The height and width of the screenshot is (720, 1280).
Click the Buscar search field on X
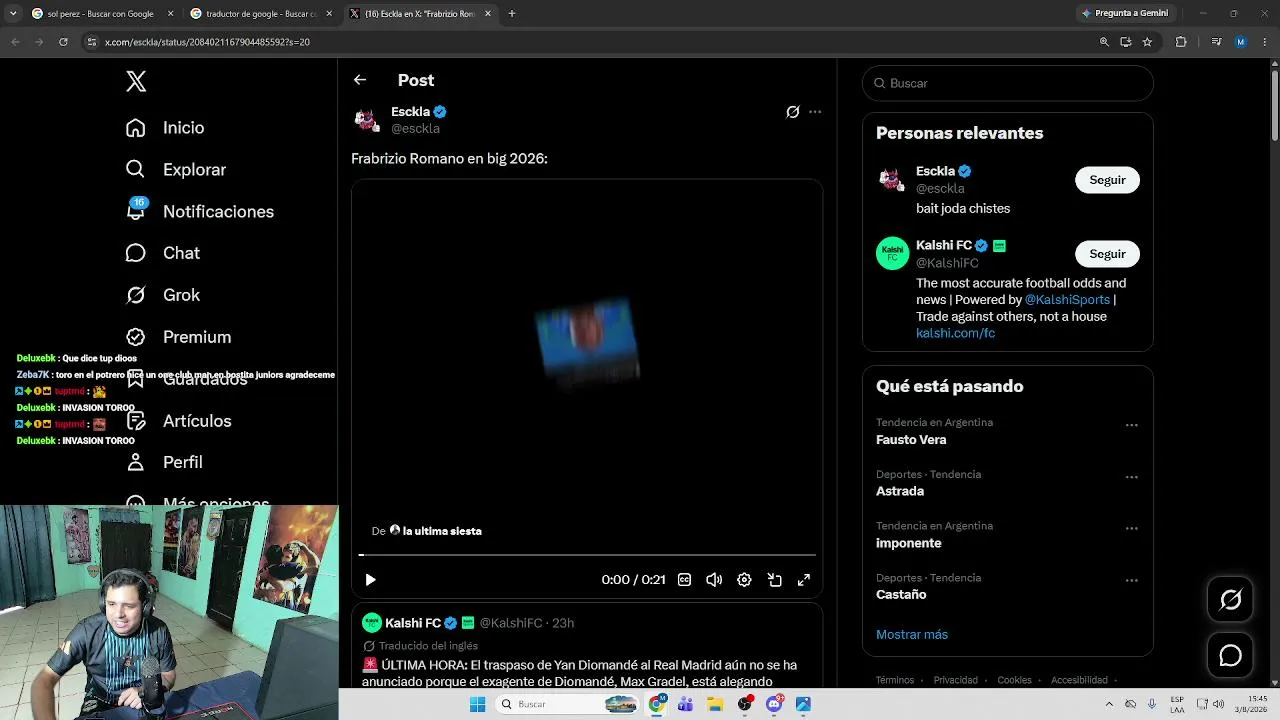tap(1008, 83)
